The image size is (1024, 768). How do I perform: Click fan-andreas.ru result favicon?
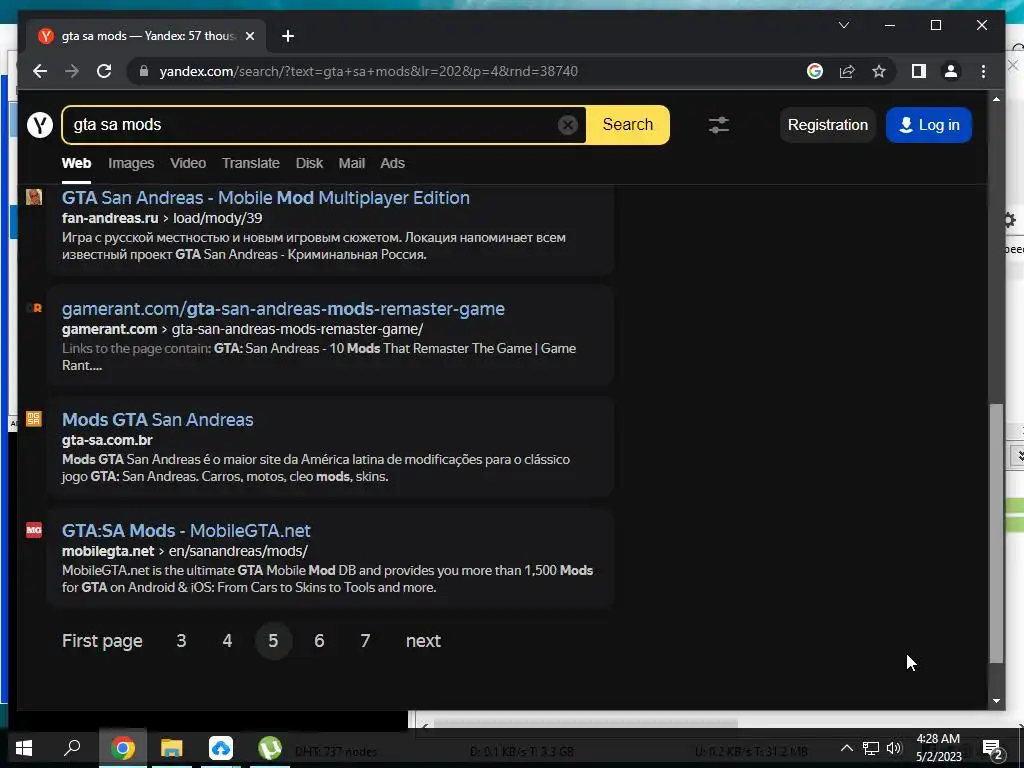pyautogui.click(x=34, y=197)
